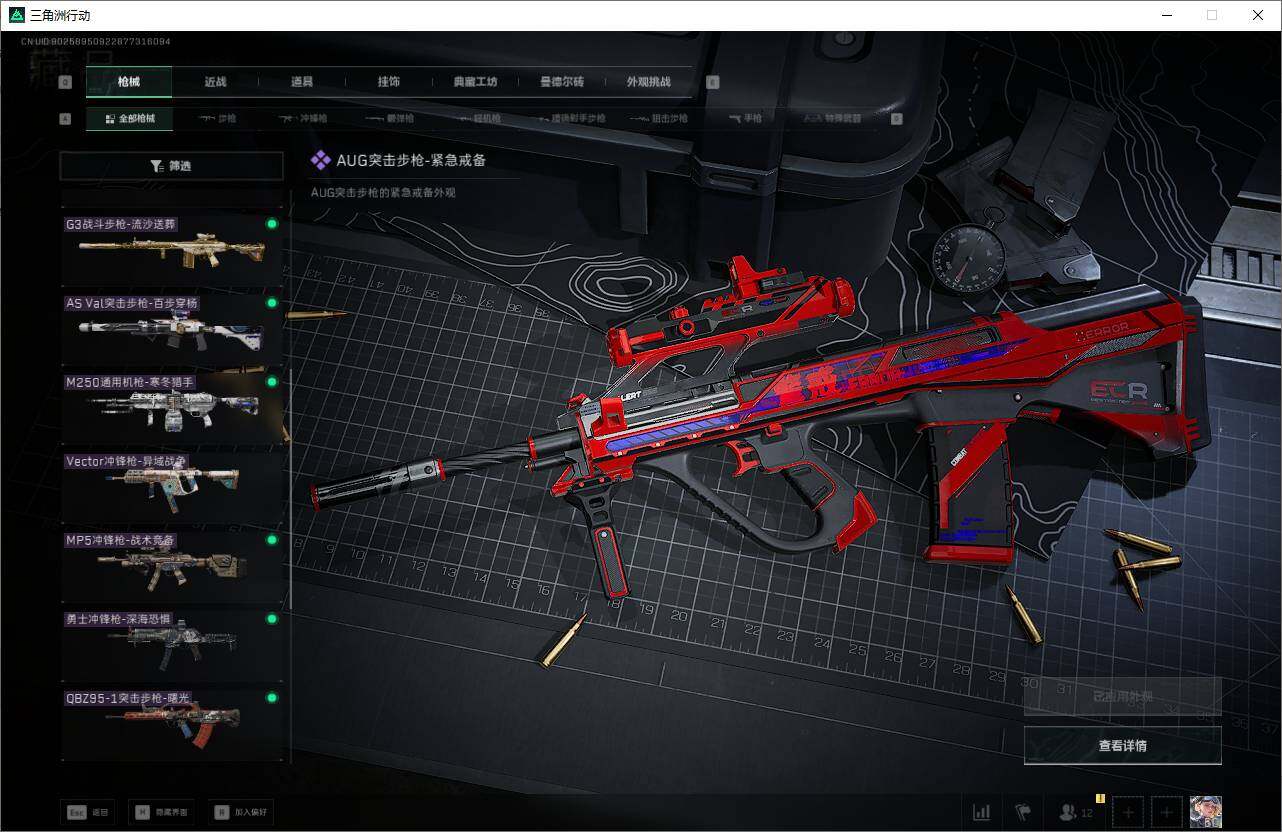Image resolution: width=1282 pixels, height=832 pixels.
Task: Click the 已启用外观 button
Action: click(1123, 696)
